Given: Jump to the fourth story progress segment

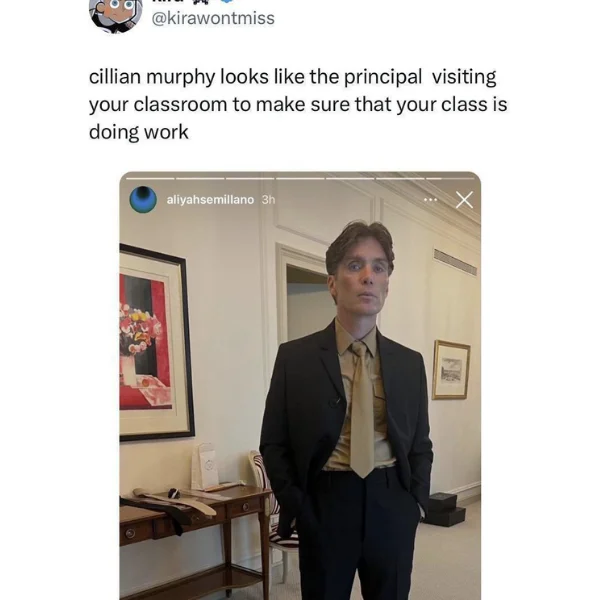Looking at the screenshot, I should tap(300, 178).
